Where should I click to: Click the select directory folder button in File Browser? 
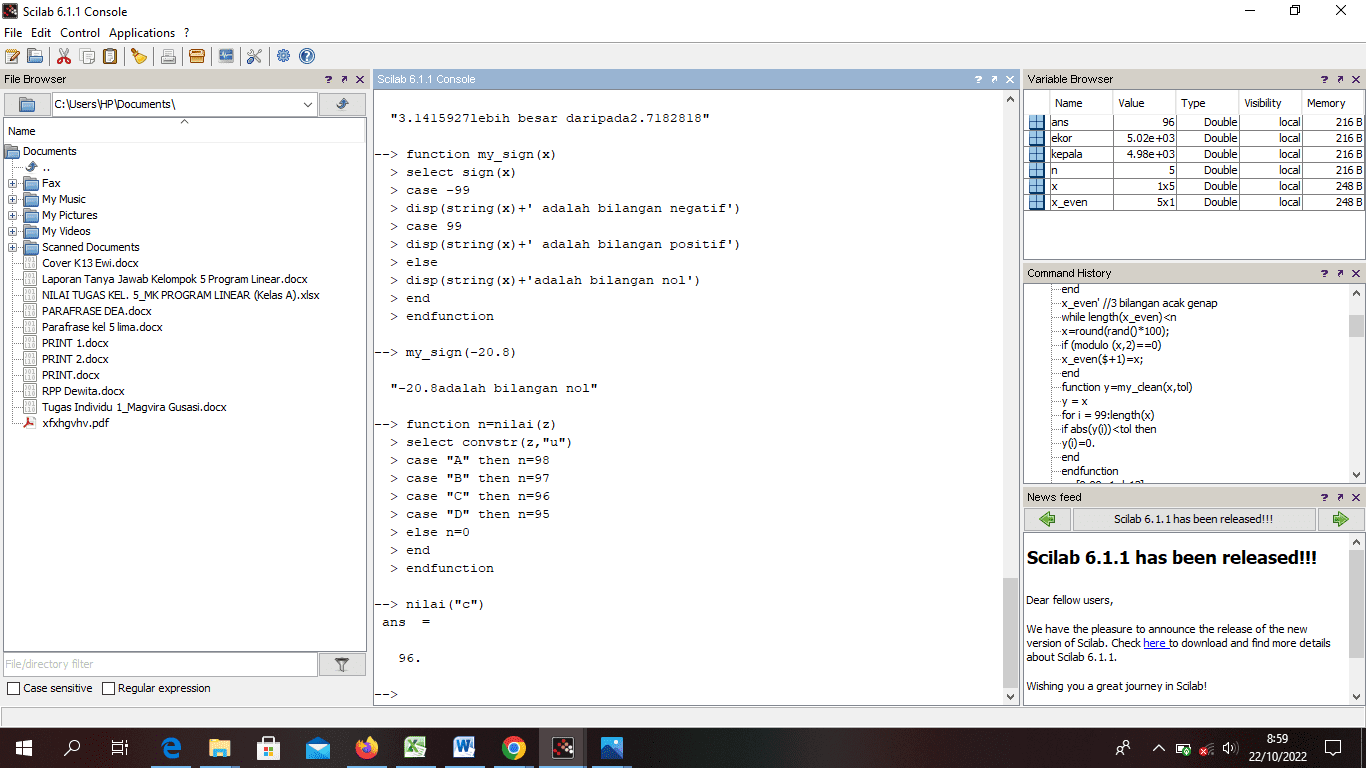pos(27,104)
